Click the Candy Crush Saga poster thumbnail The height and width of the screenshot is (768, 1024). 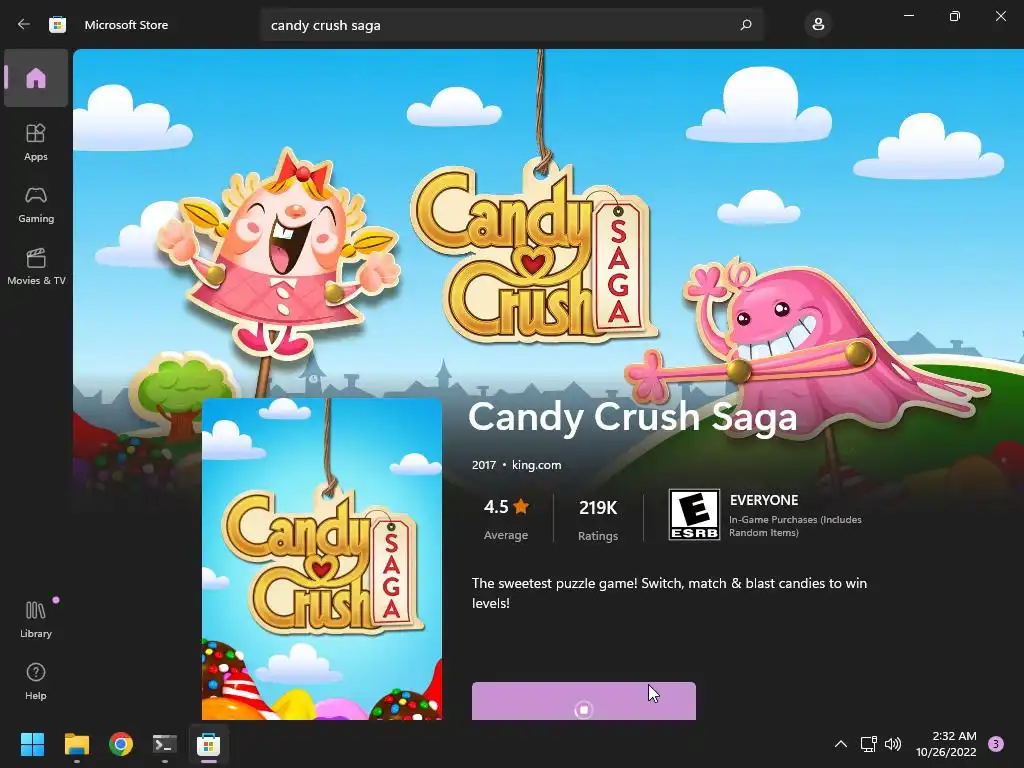tap(322, 559)
